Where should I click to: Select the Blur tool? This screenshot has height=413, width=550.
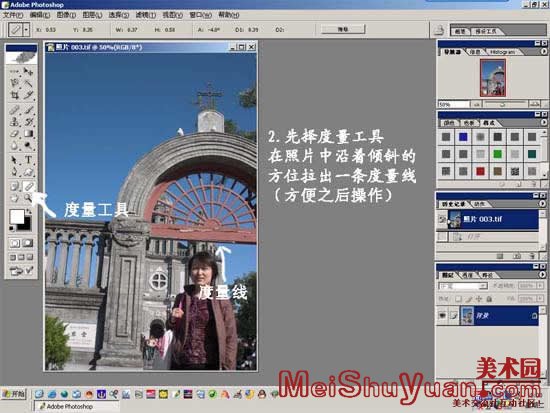(x=14, y=145)
